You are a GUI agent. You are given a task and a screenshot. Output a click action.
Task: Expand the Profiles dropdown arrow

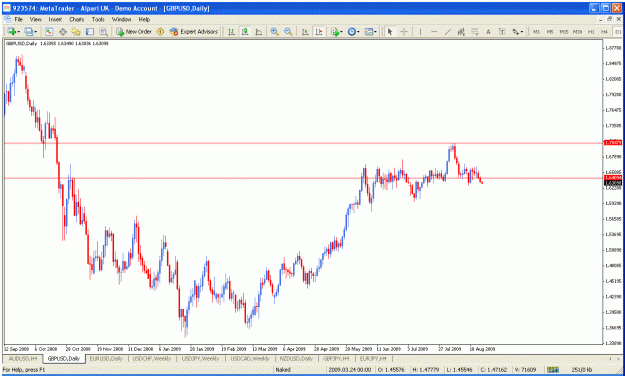35,32
